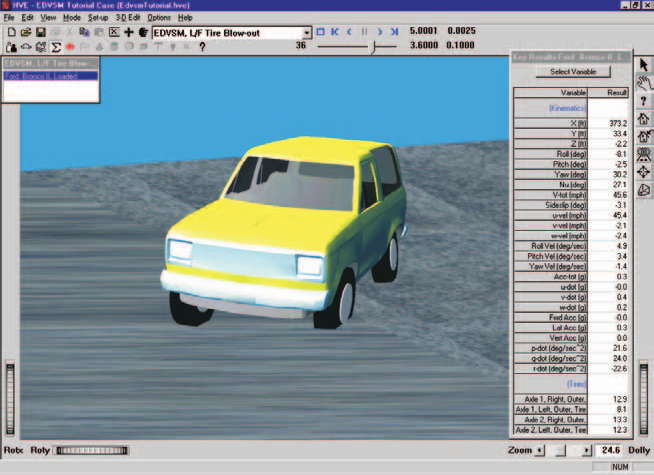The height and width of the screenshot is (475, 654).
Task: Click the Zoom slider track
Action: click(x=563, y=450)
